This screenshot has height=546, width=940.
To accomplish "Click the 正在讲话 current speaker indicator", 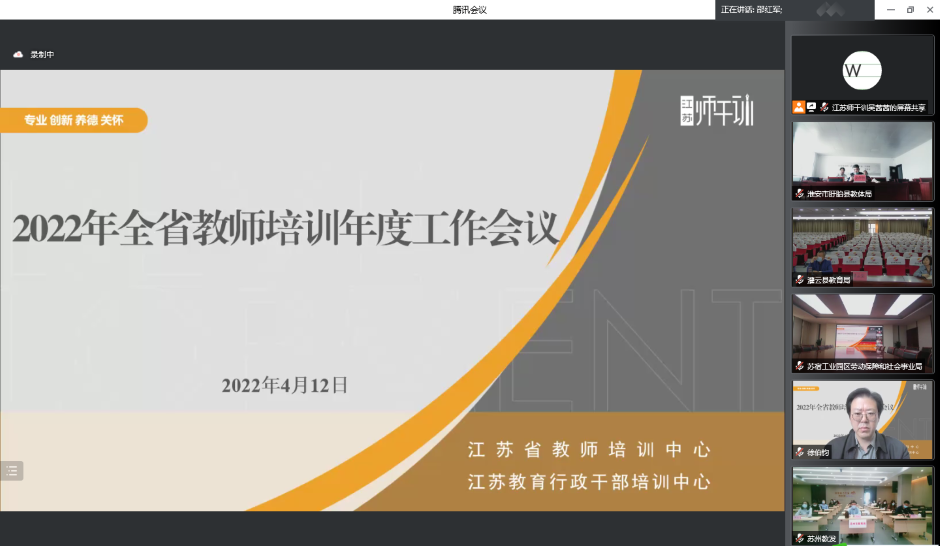I will click(751, 9).
